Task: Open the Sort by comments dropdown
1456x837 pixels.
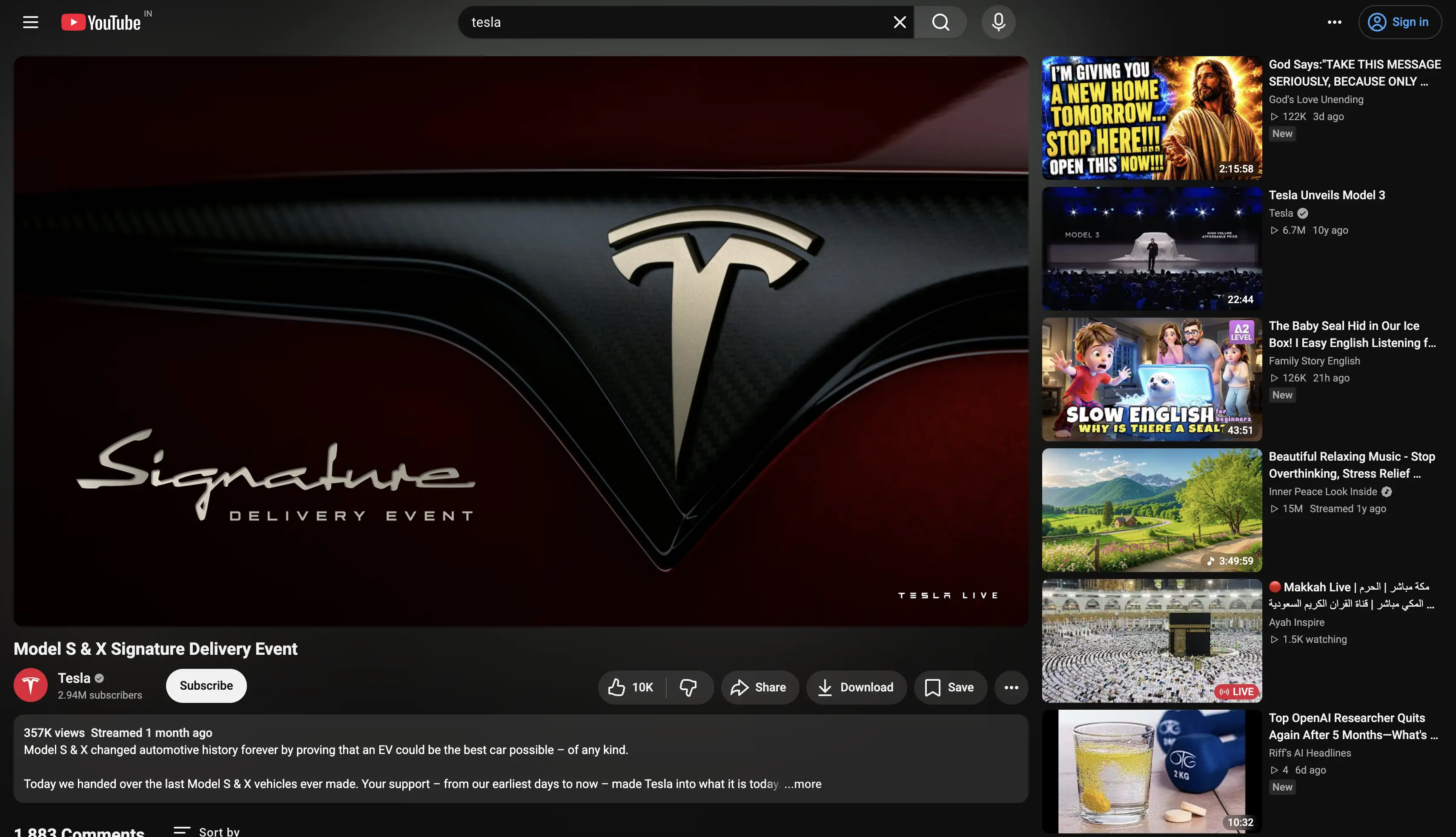Action: click(x=207, y=831)
